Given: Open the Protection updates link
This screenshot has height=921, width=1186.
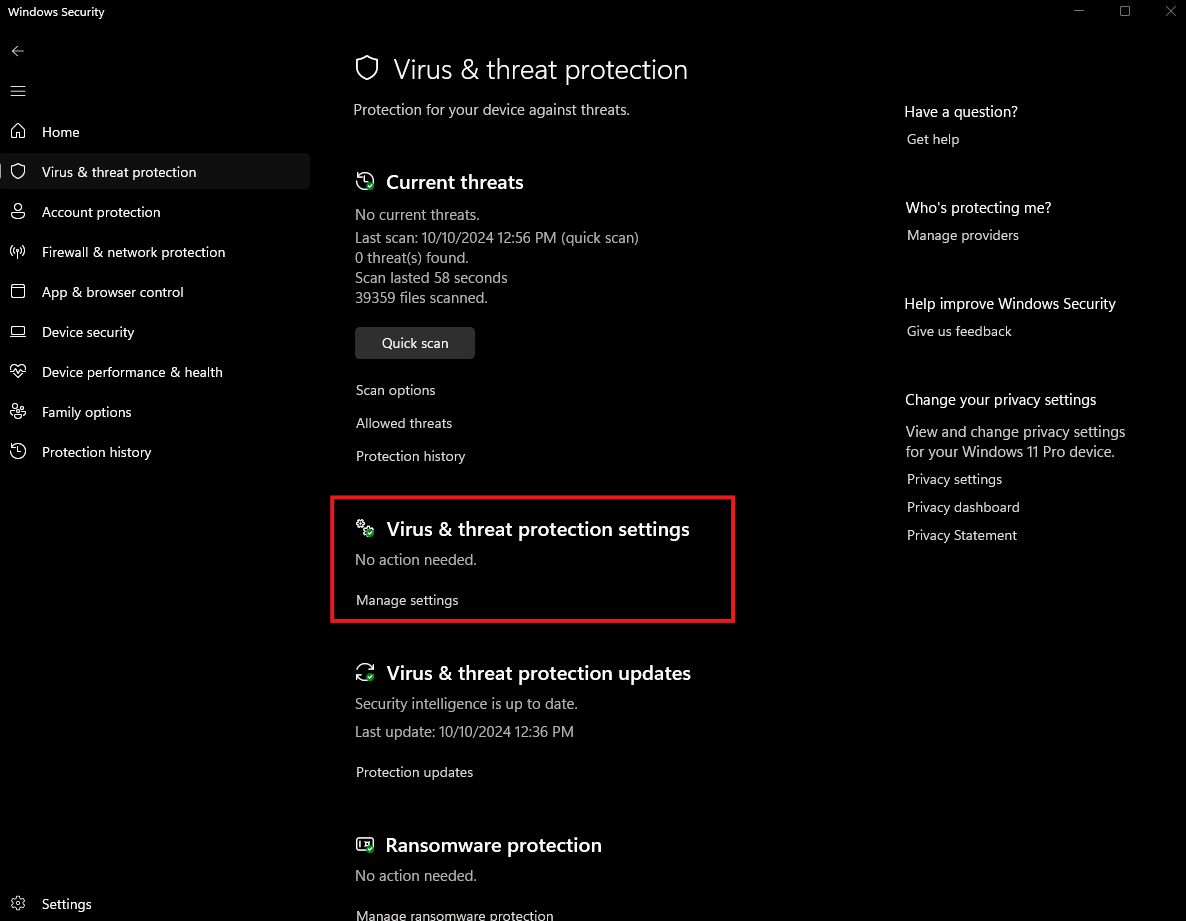Looking at the screenshot, I should [415, 772].
